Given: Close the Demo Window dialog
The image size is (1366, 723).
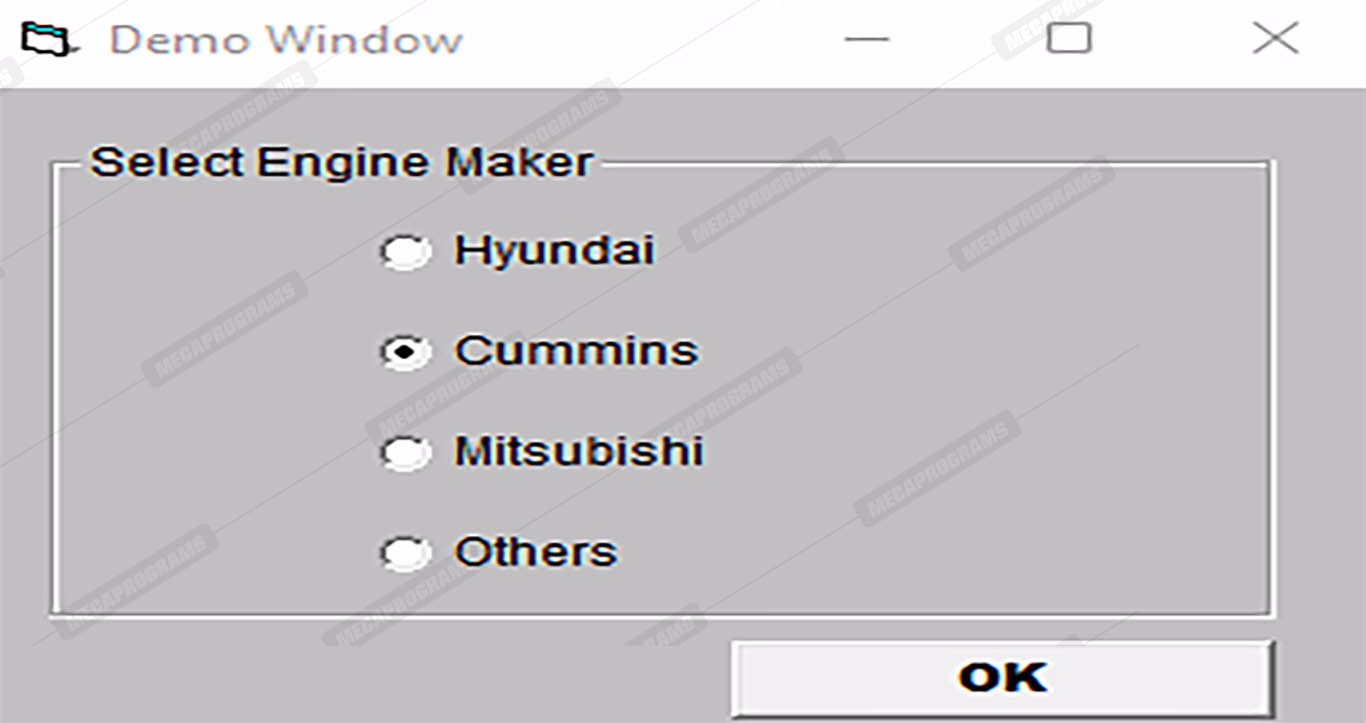Looking at the screenshot, I should point(1275,39).
